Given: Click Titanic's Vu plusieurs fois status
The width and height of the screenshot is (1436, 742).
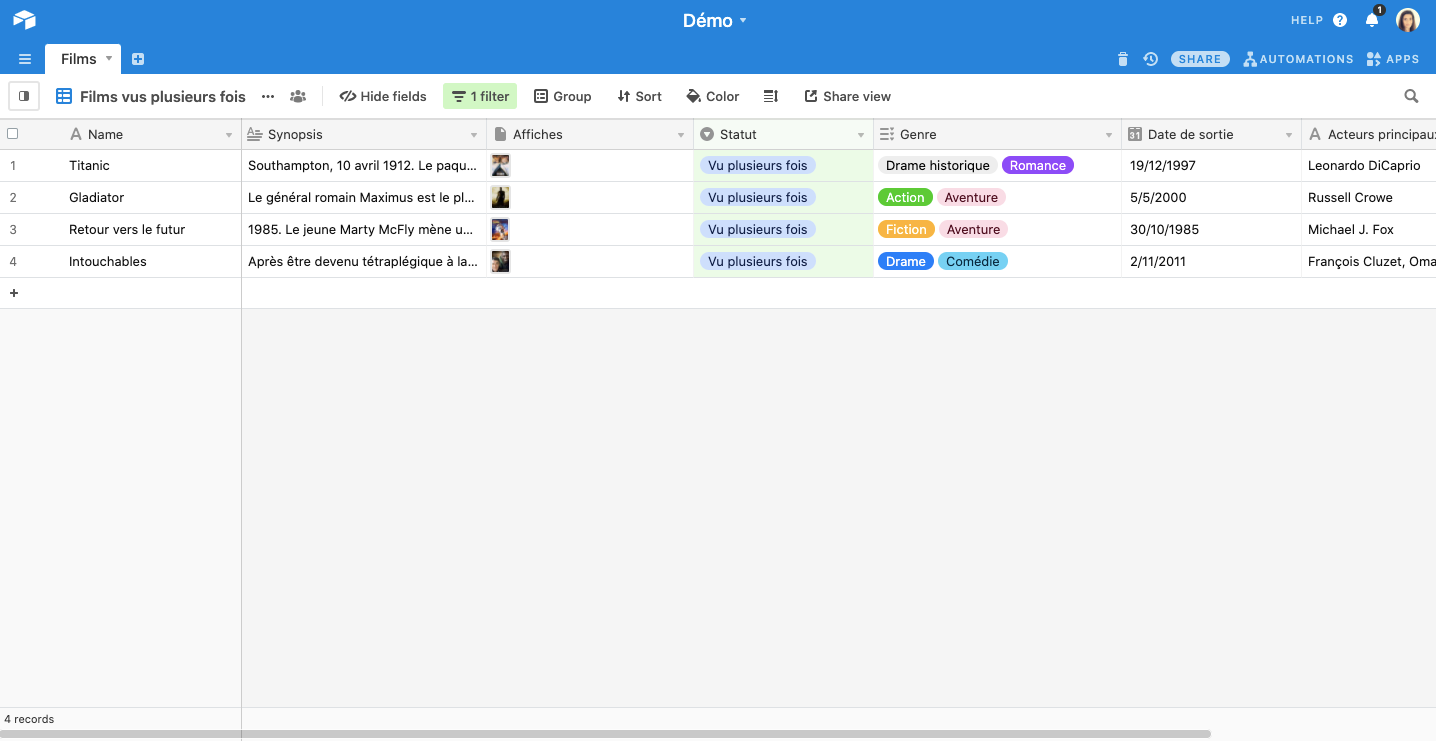Looking at the screenshot, I should (x=758, y=166).
